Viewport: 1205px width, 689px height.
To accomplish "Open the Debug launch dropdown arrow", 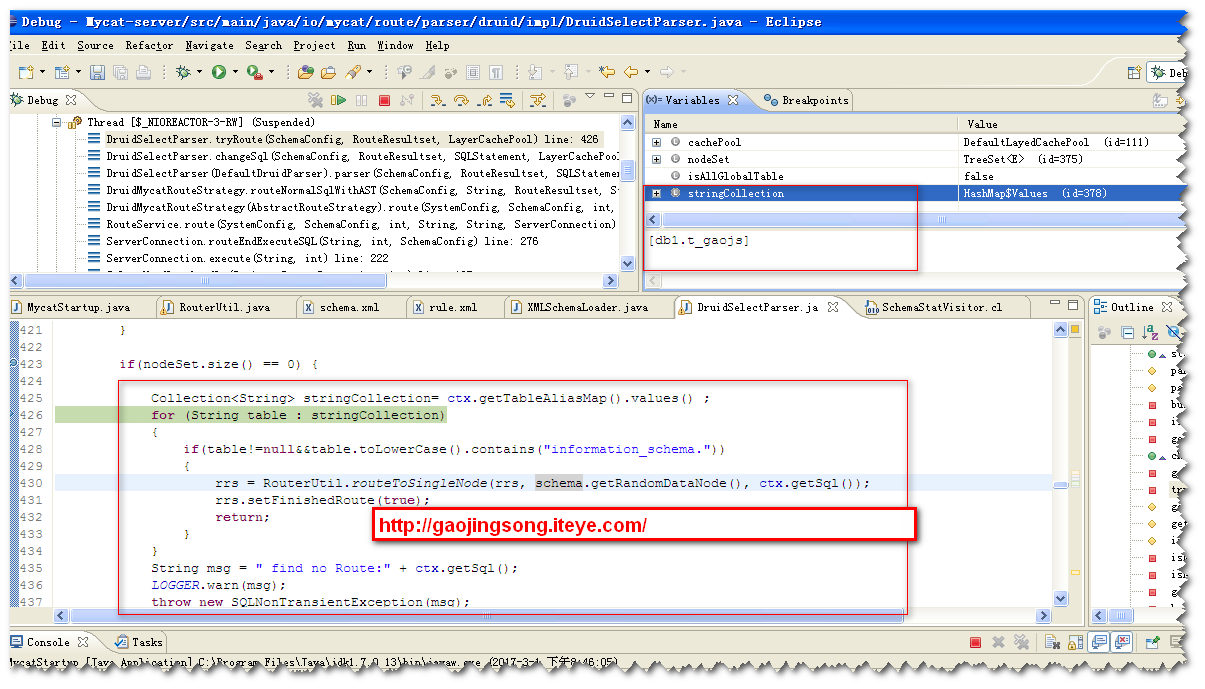I will click(200, 72).
